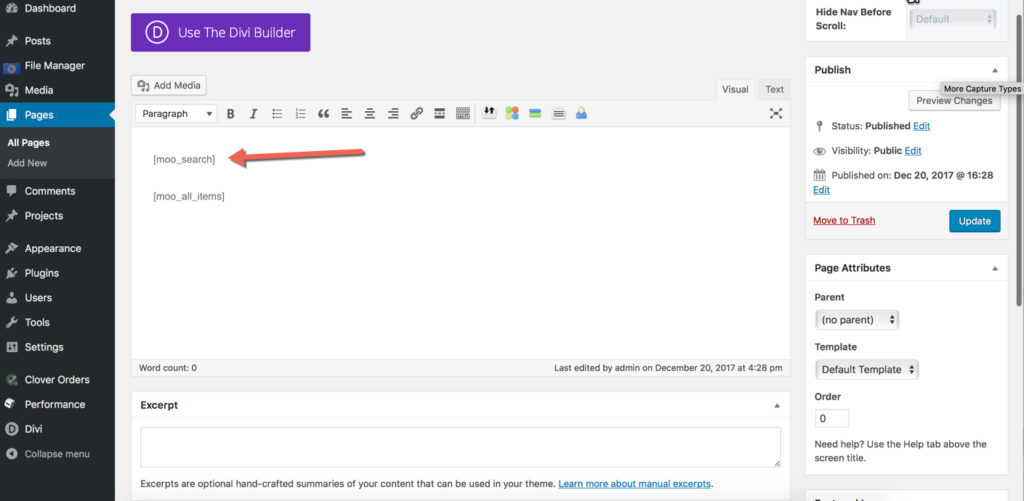Apply blockquote formatting

tap(323, 114)
